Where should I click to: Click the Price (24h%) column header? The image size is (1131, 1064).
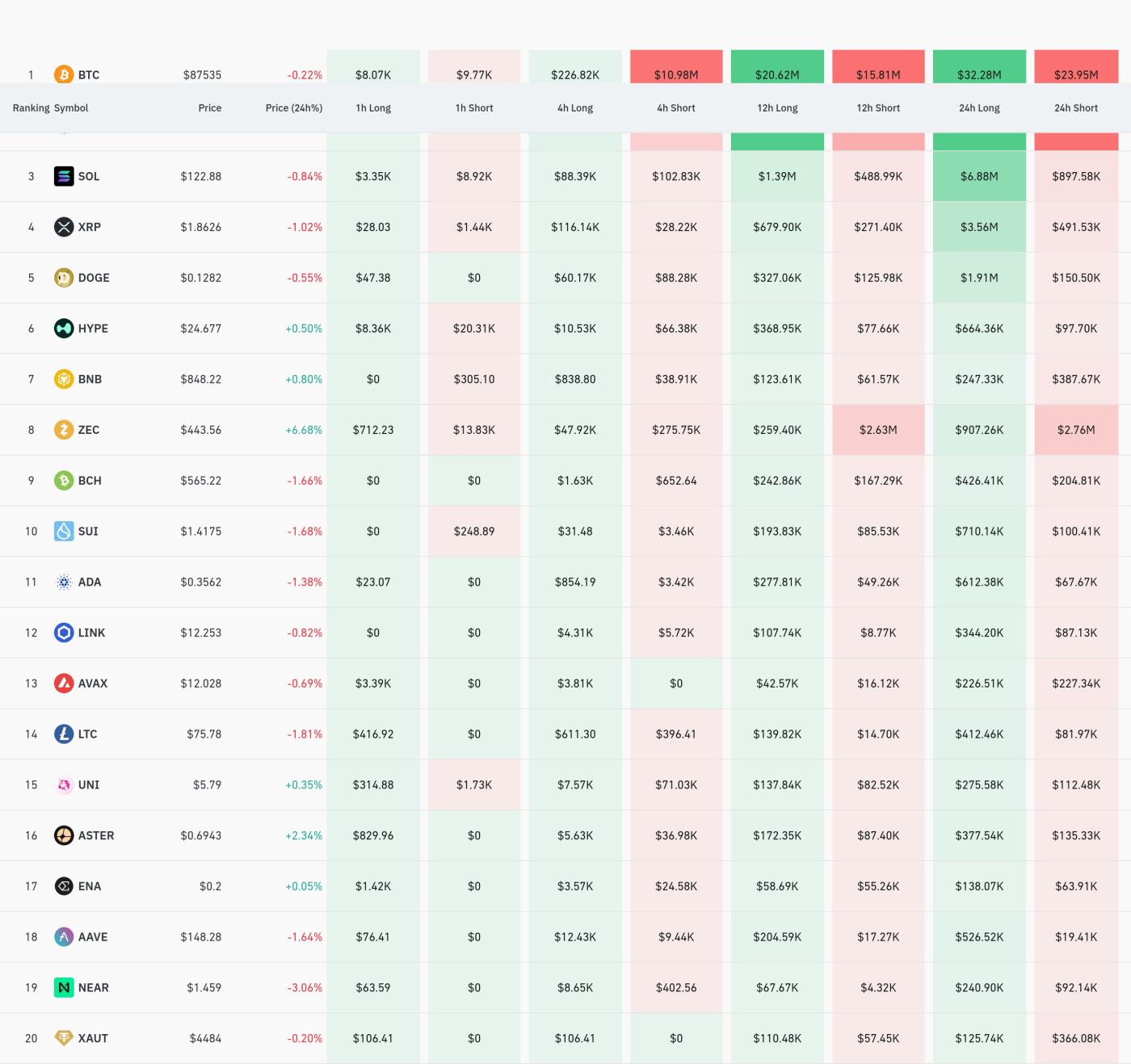coord(294,107)
